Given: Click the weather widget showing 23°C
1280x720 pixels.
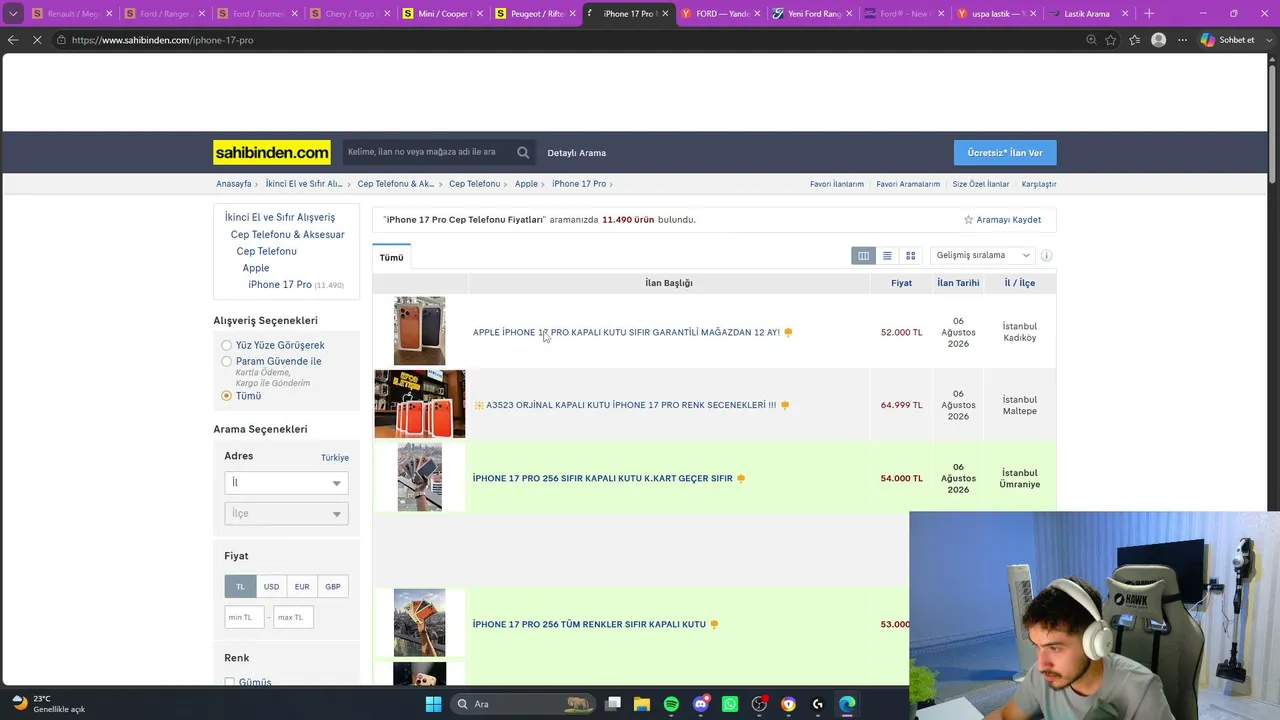Looking at the screenshot, I should pyautogui.click(x=50, y=704).
